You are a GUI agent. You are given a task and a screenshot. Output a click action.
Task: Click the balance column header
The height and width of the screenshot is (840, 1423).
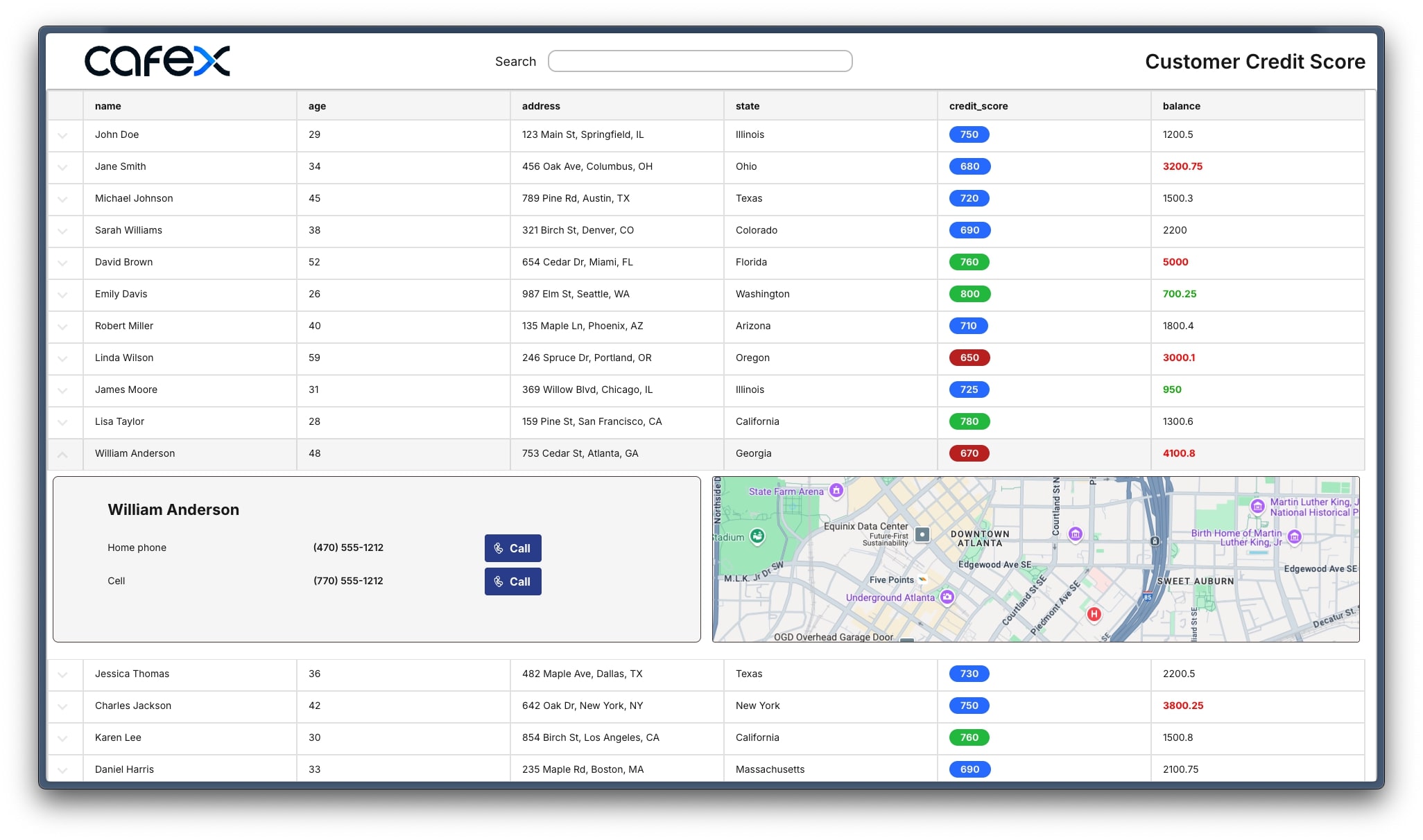1181,106
